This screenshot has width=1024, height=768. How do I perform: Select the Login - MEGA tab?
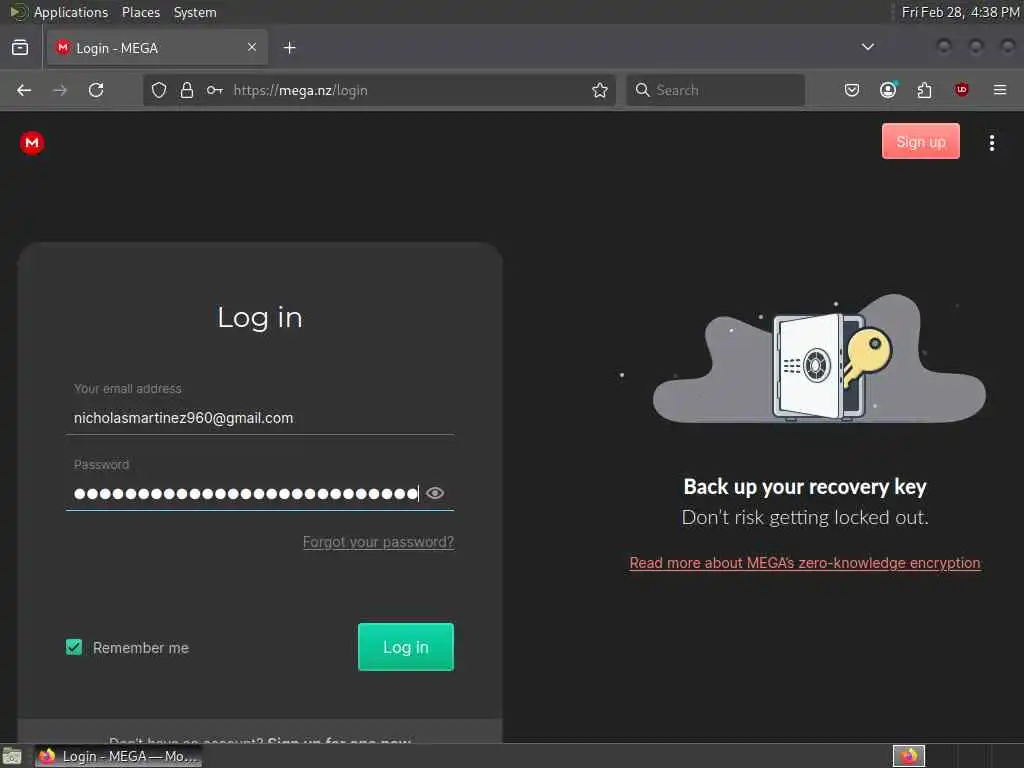[x=157, y=48]
